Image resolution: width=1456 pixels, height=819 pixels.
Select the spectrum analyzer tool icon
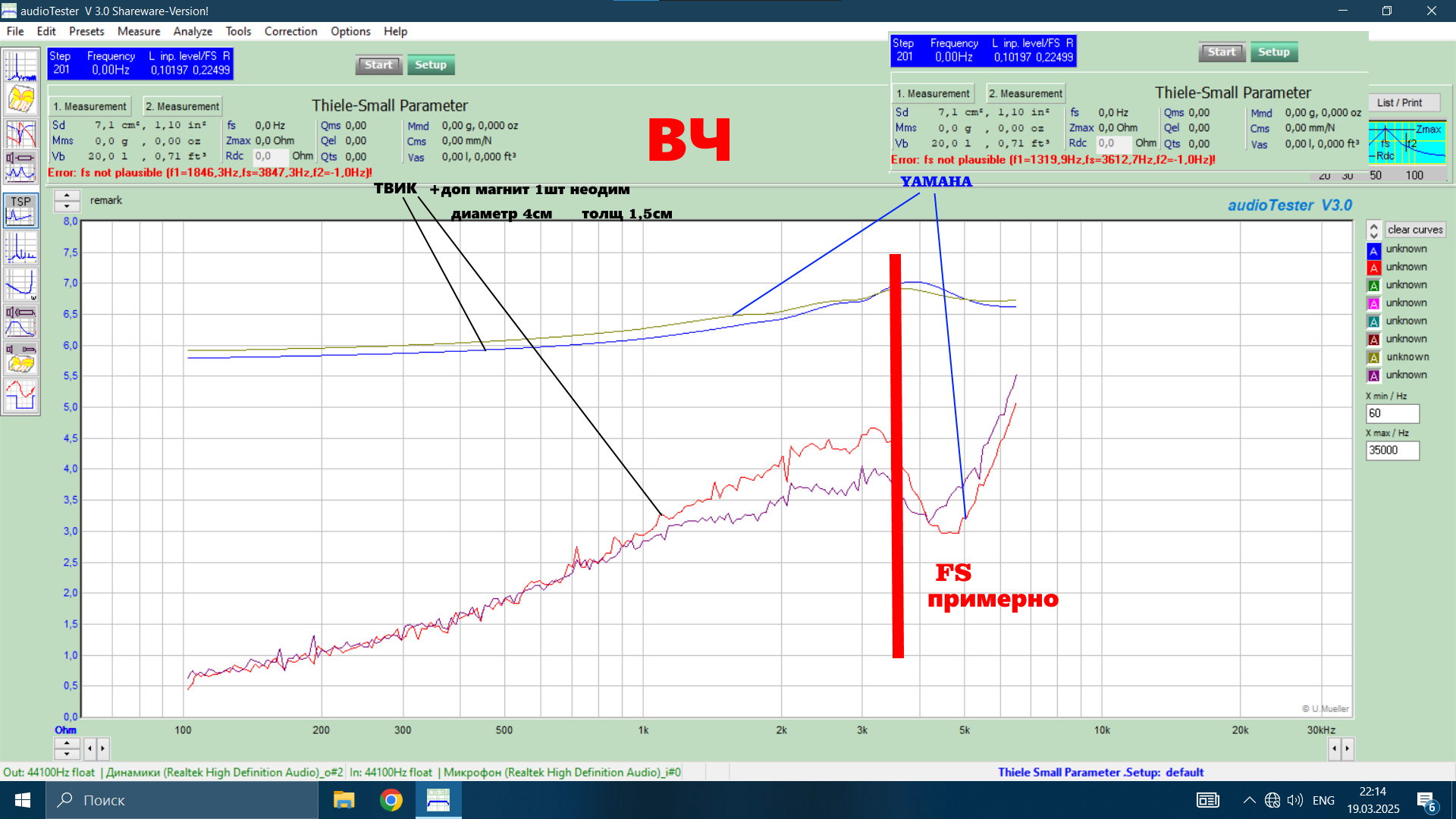20,66
